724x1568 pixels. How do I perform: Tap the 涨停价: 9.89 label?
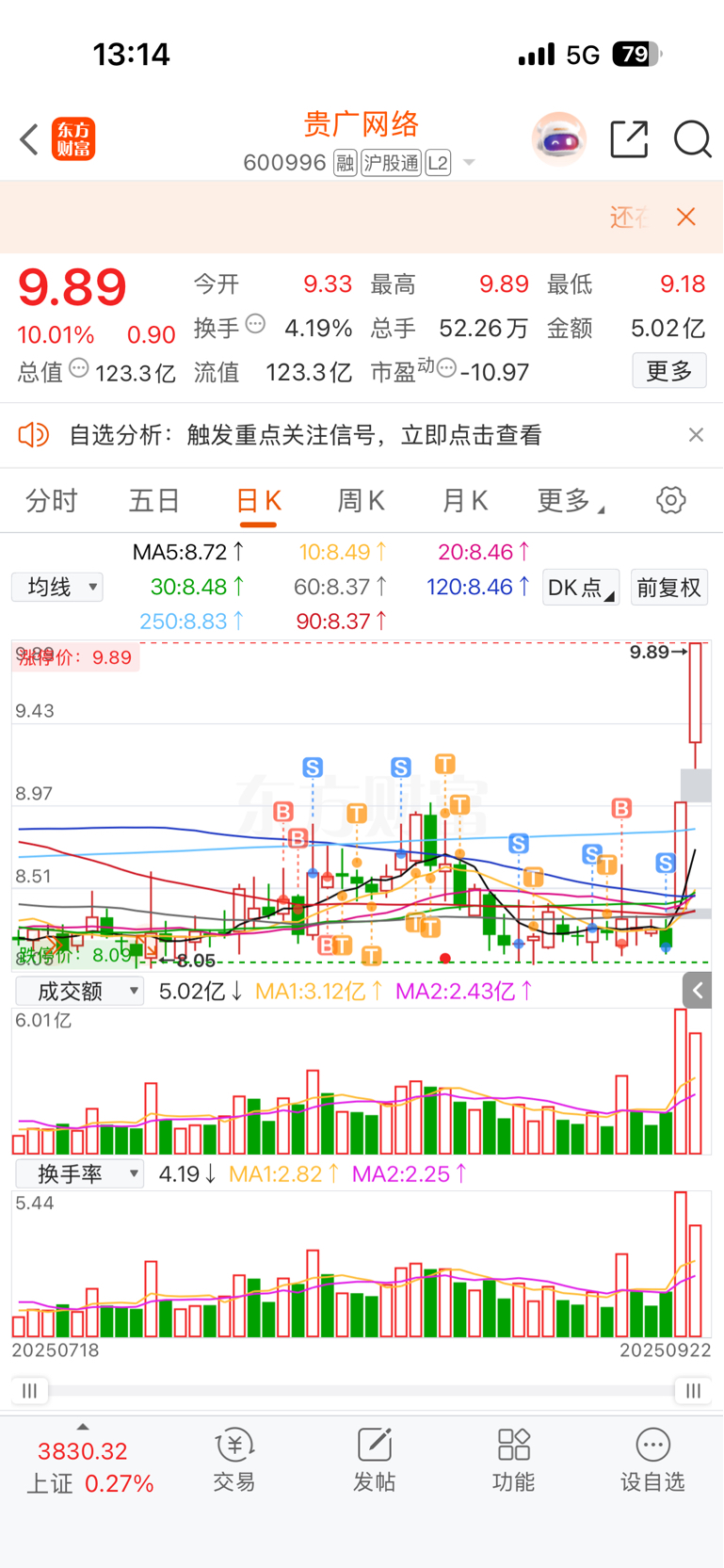[77, 657]
